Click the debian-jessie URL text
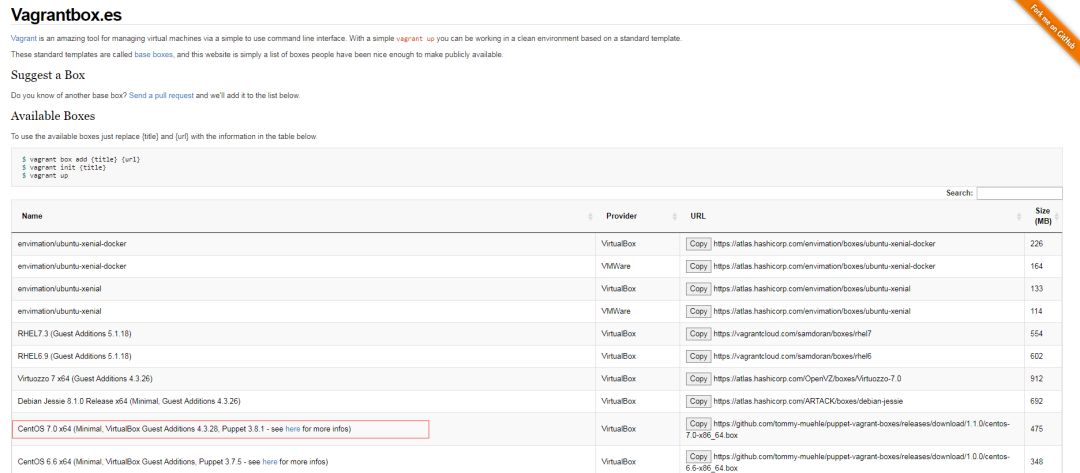Image resolution: width=1080 pixels, height=473 pixels. tap(808, 401)
